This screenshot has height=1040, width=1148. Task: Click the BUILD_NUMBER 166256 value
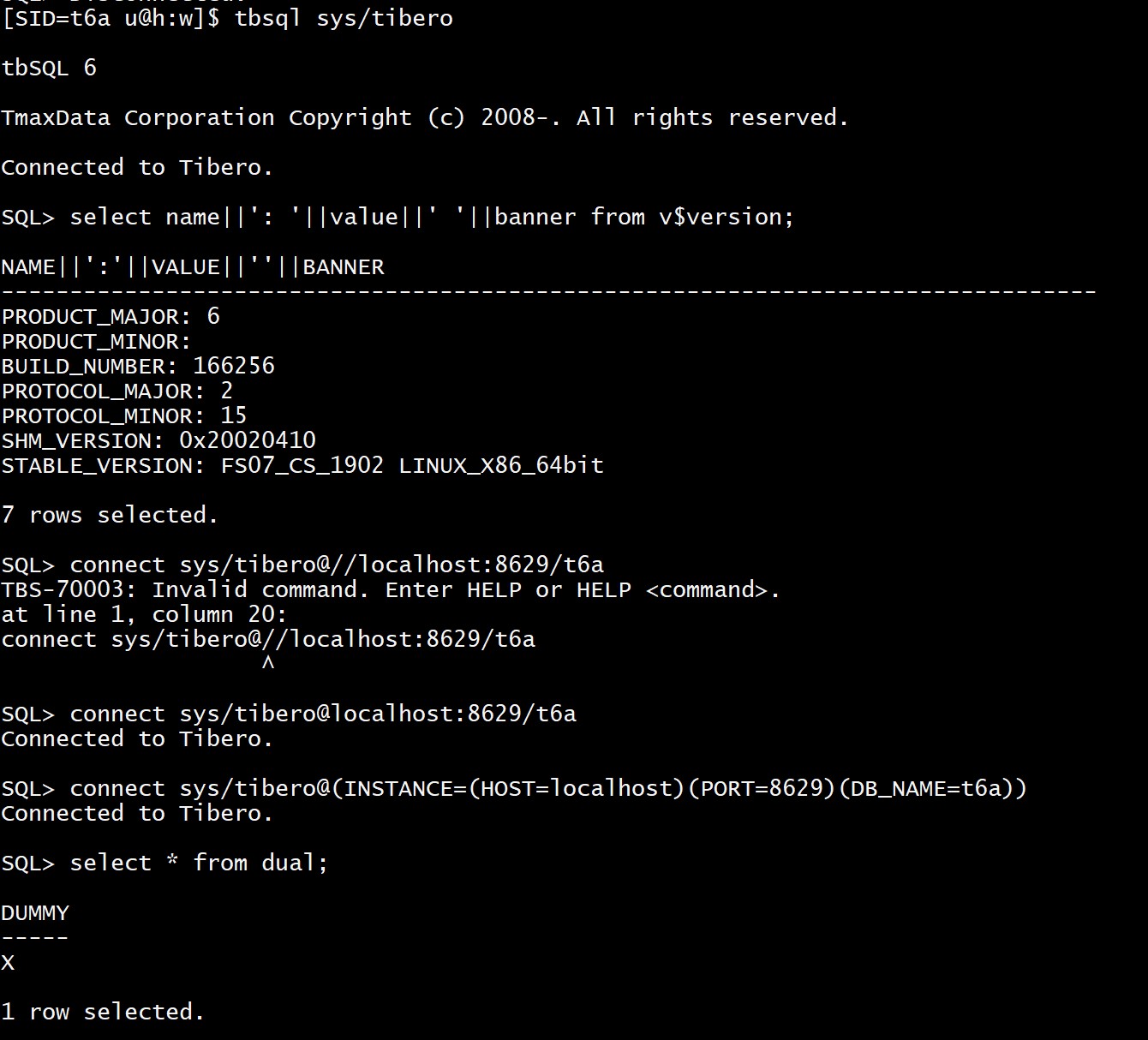pyautogui.click(x=234, y=366)
